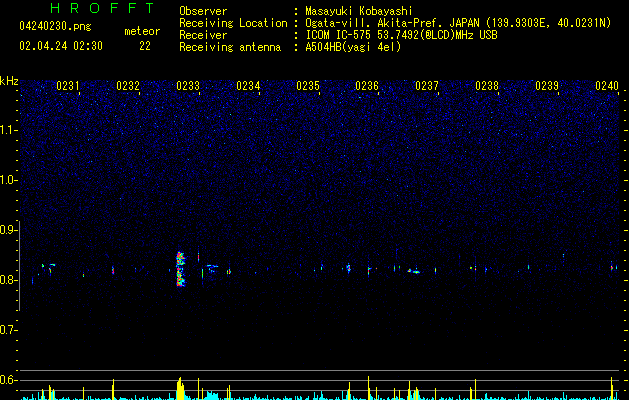
Task: Click the 0232 time marker
Action: [x=128, y=85]
